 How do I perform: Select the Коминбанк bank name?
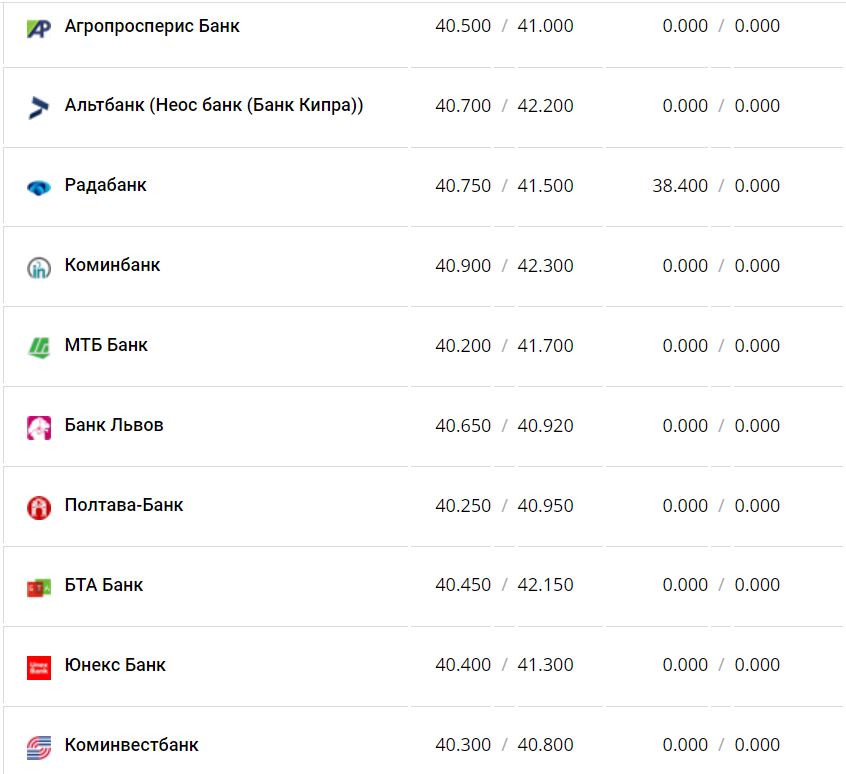coord(112,265)
